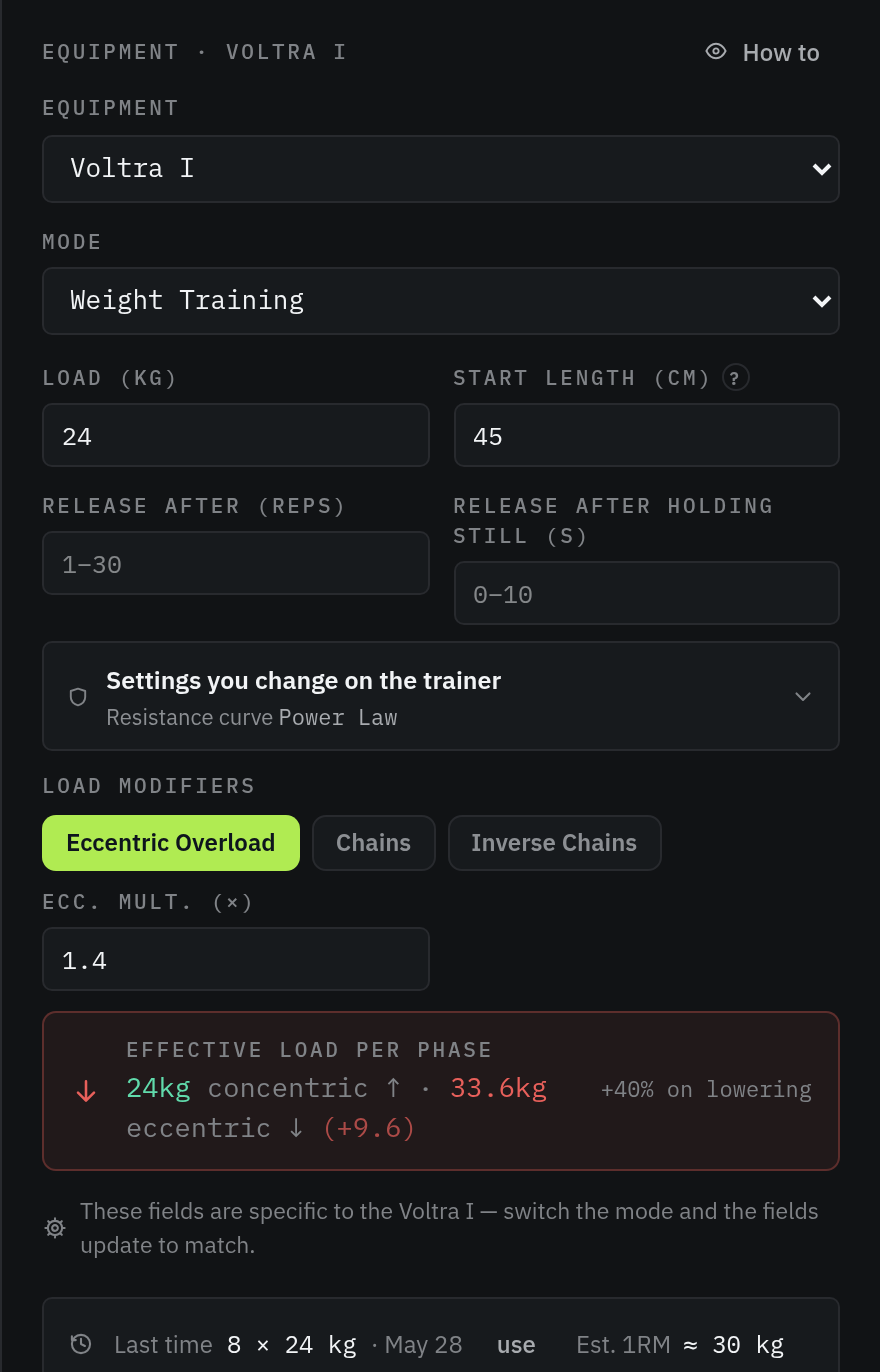Click the Ecc. Mult. field showing 1.4

coord(236,959)
